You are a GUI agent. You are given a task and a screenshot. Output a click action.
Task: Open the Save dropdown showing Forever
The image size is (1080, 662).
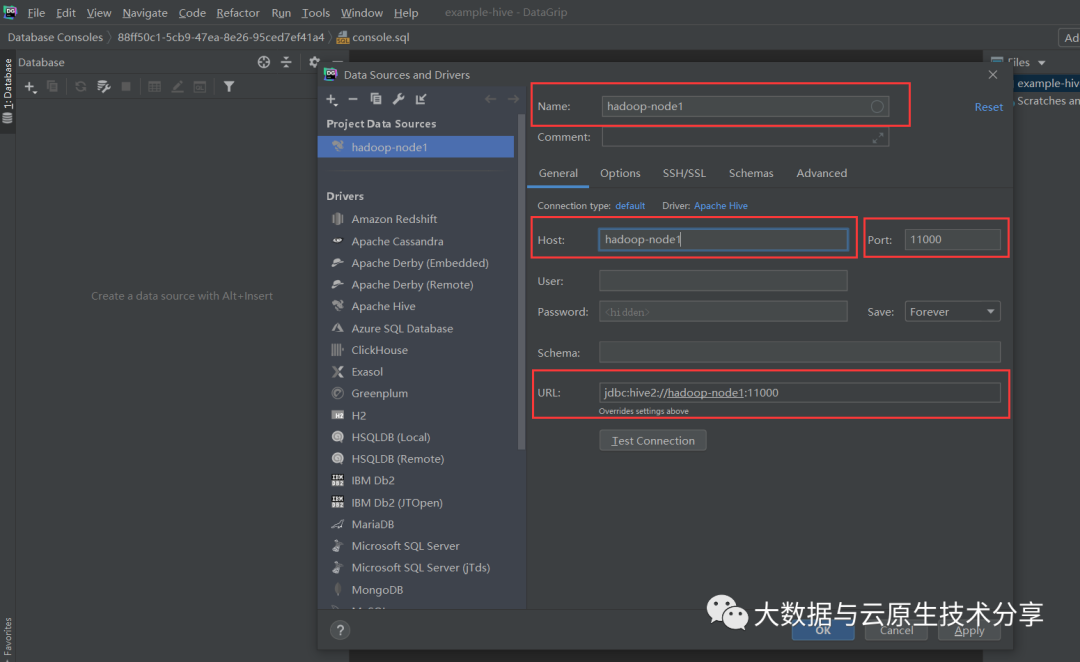953,311
